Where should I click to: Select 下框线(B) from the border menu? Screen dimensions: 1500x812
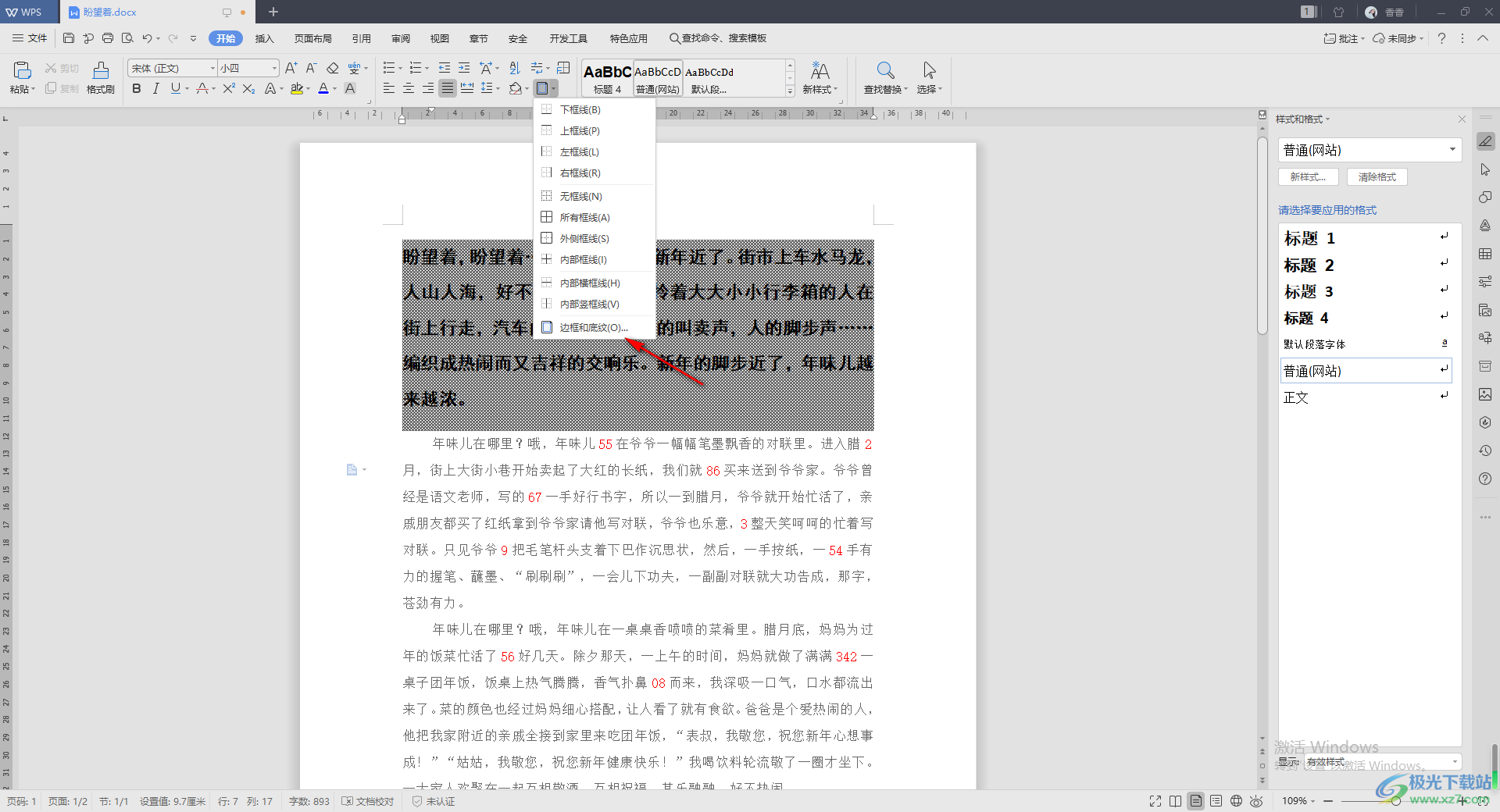pos(594,109)
